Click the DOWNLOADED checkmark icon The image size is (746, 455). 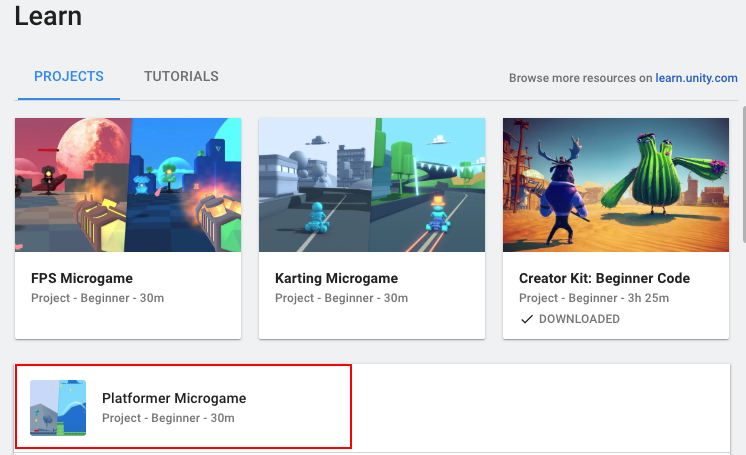click(x=526, y=319)
